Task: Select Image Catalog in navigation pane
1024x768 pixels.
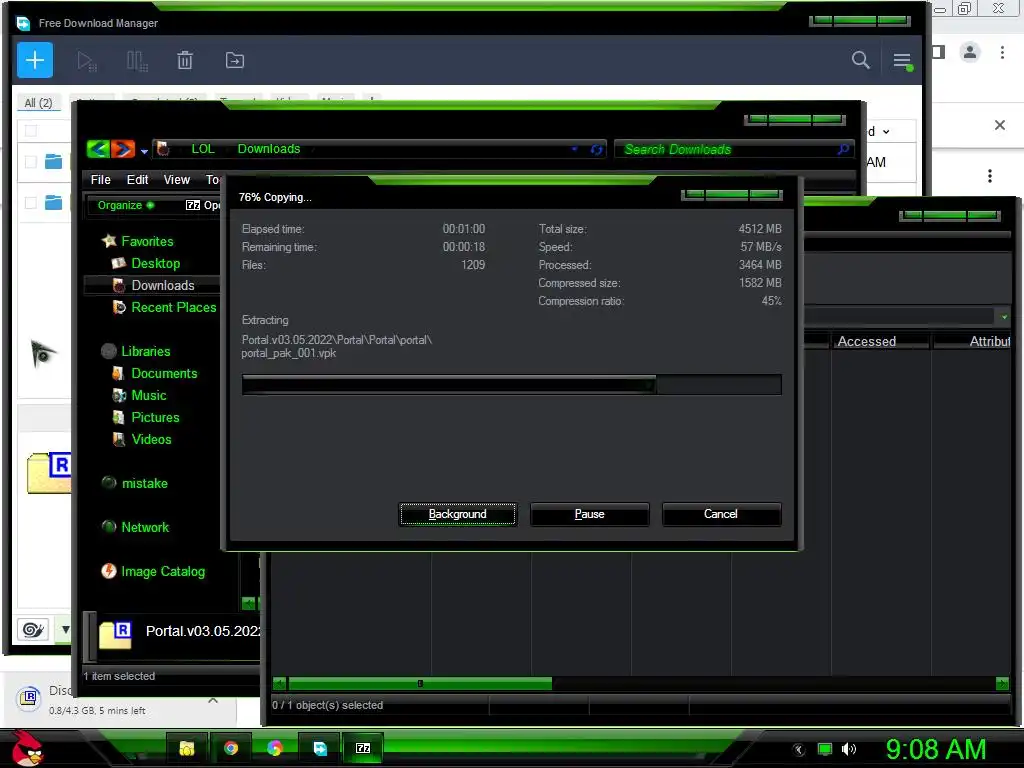Action: coord(163,571)
